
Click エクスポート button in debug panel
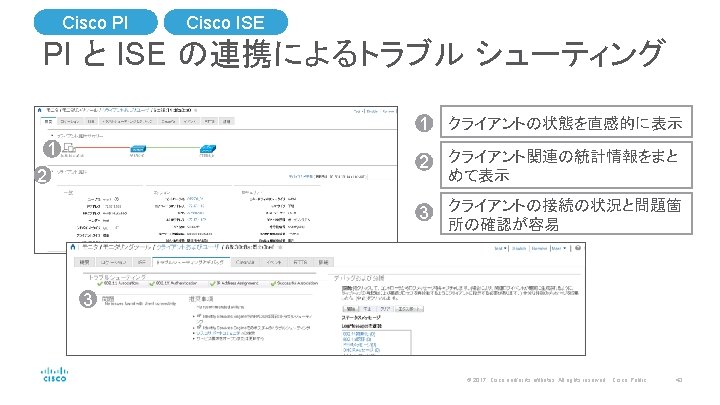point(409,309)
